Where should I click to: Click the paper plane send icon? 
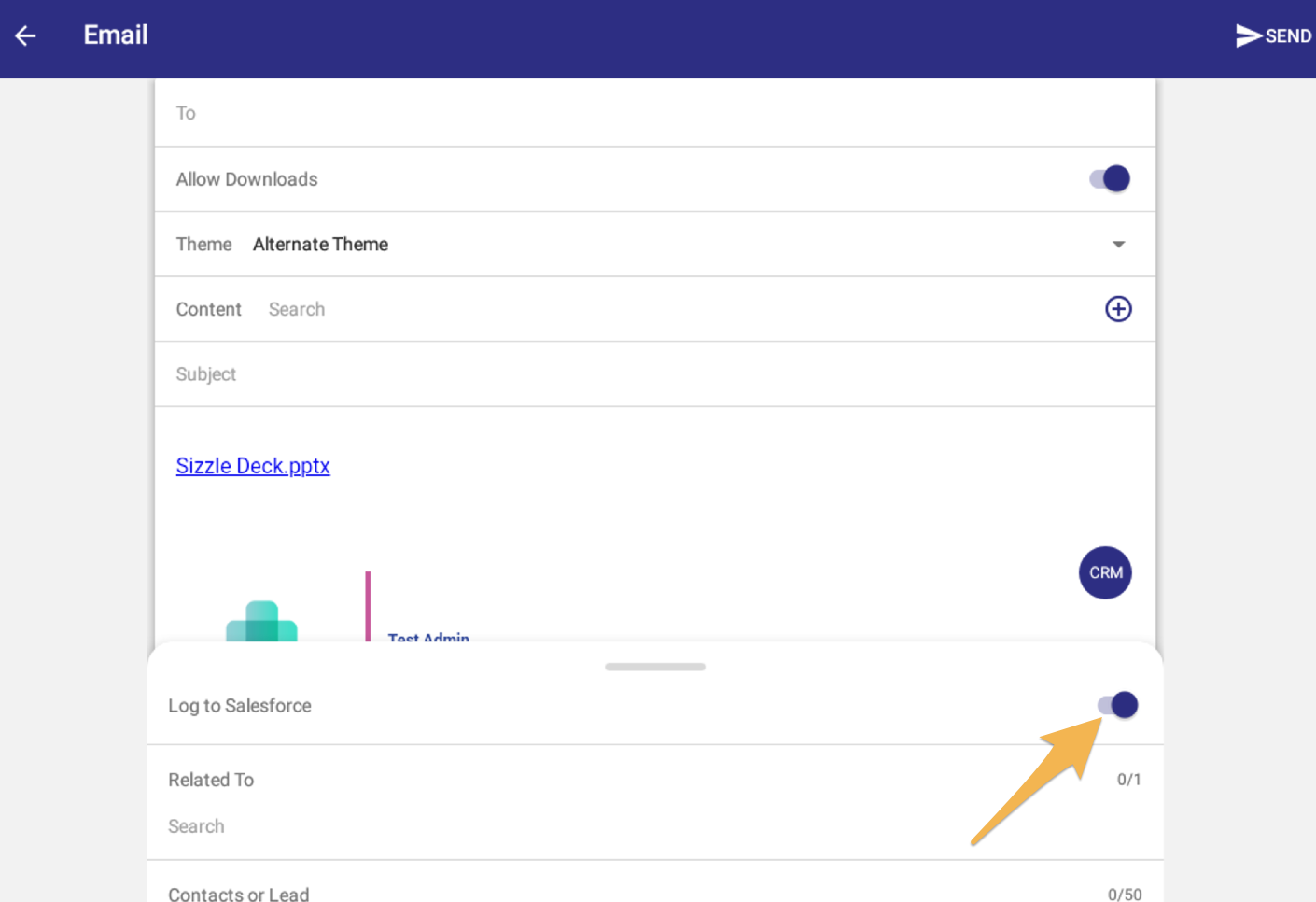click(x=1248, y=35)
